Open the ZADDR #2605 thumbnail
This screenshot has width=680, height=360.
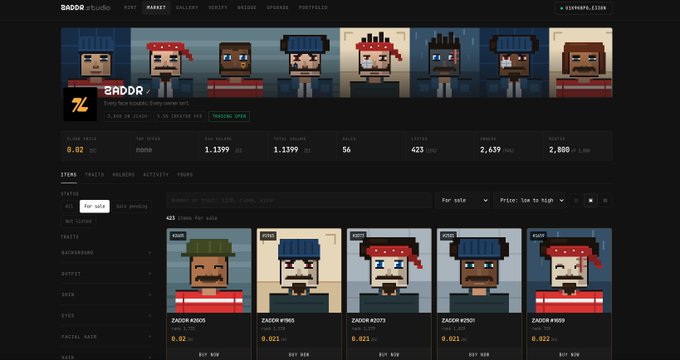tap(209, 271)
